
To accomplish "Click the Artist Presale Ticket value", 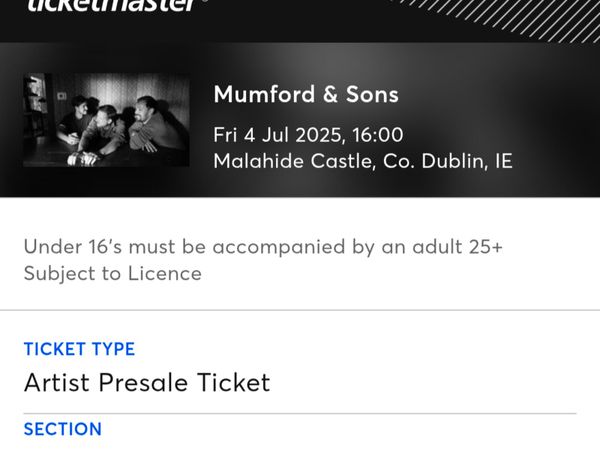I will click(147, 382).
